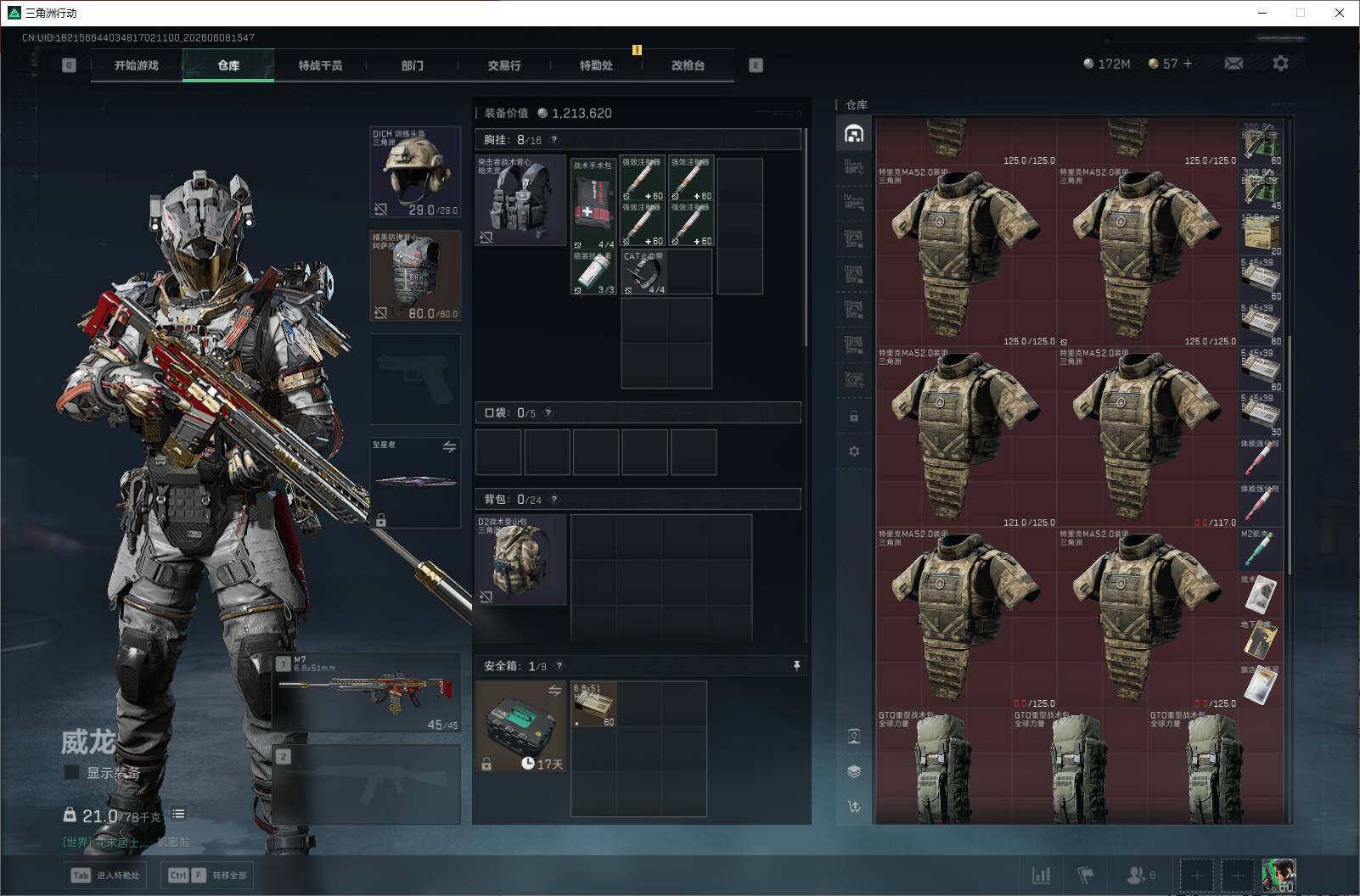This screenshot has height=896, width=1360.
Task: Open the flag icon in bottom bar
Action: point(1085,875)
